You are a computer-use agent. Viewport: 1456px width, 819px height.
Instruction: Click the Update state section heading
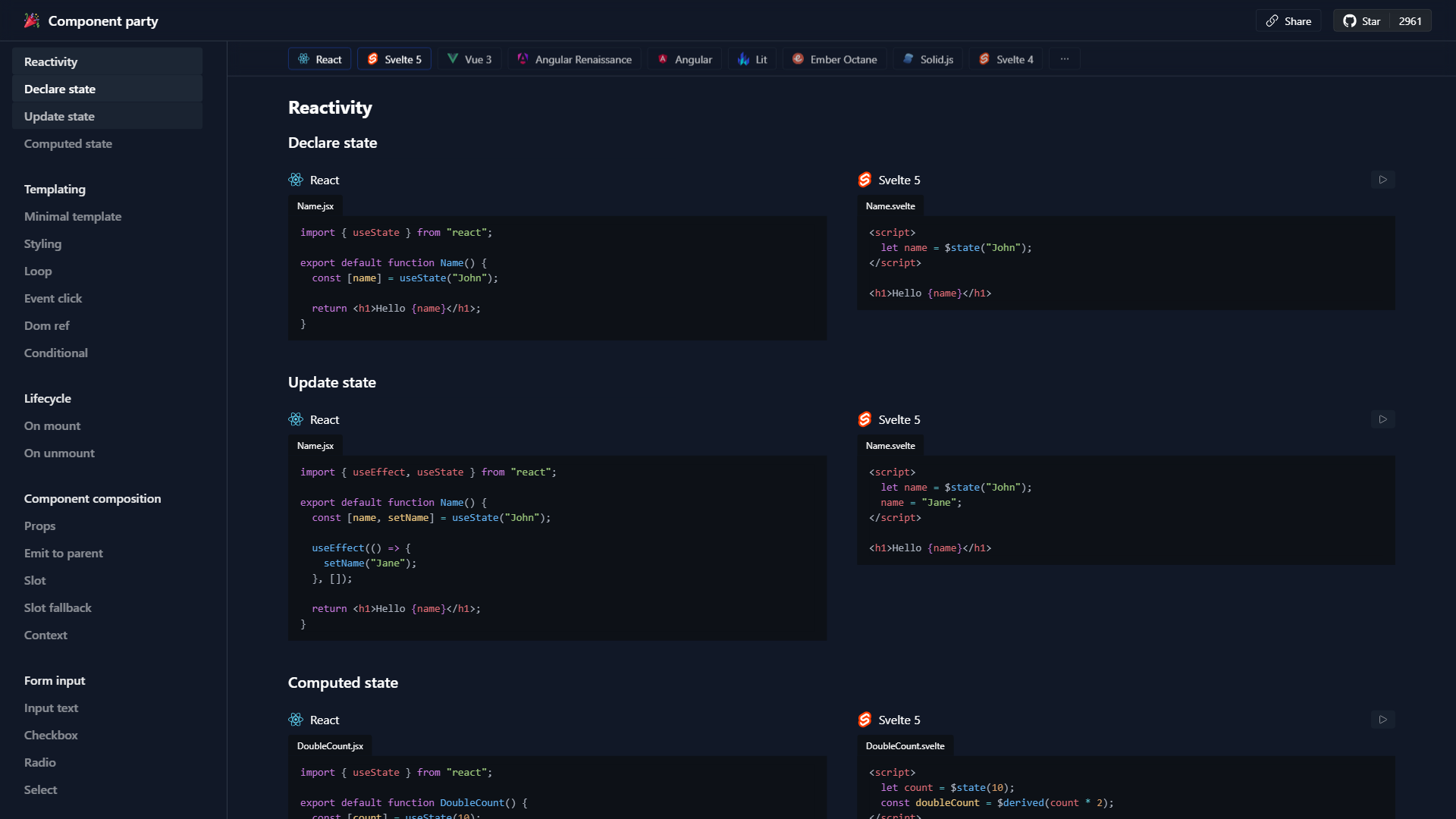332,382
